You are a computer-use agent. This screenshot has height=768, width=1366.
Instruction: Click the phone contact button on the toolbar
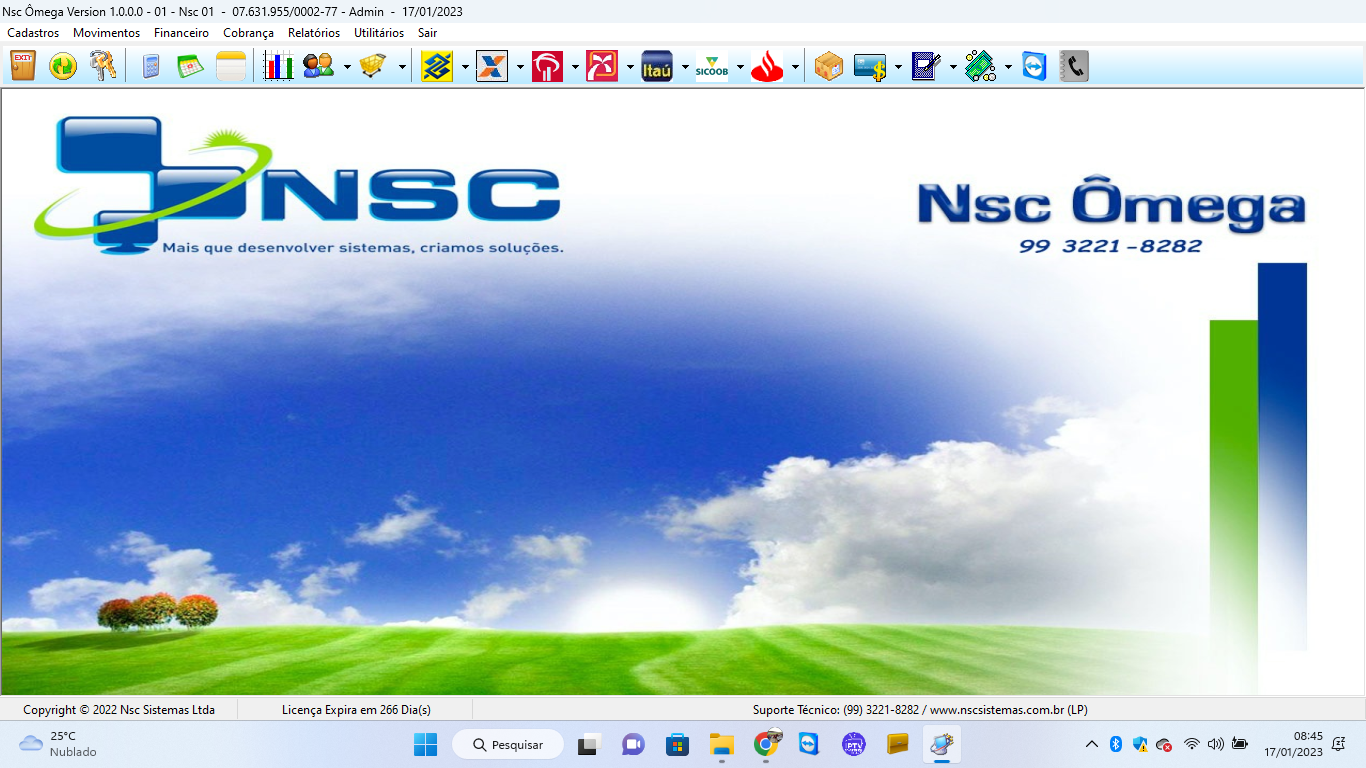tap(1073, 66)
